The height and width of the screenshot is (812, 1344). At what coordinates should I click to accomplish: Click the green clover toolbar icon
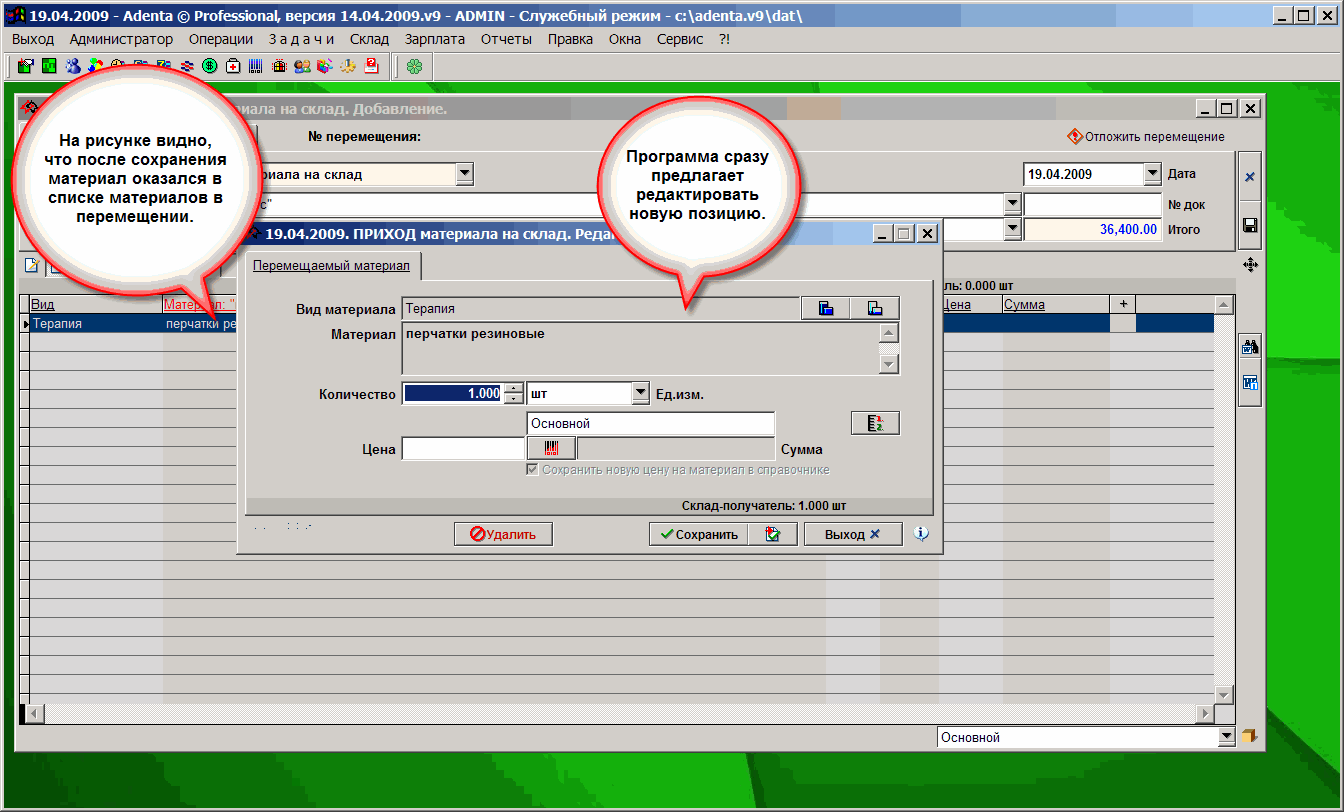[414, 66]
